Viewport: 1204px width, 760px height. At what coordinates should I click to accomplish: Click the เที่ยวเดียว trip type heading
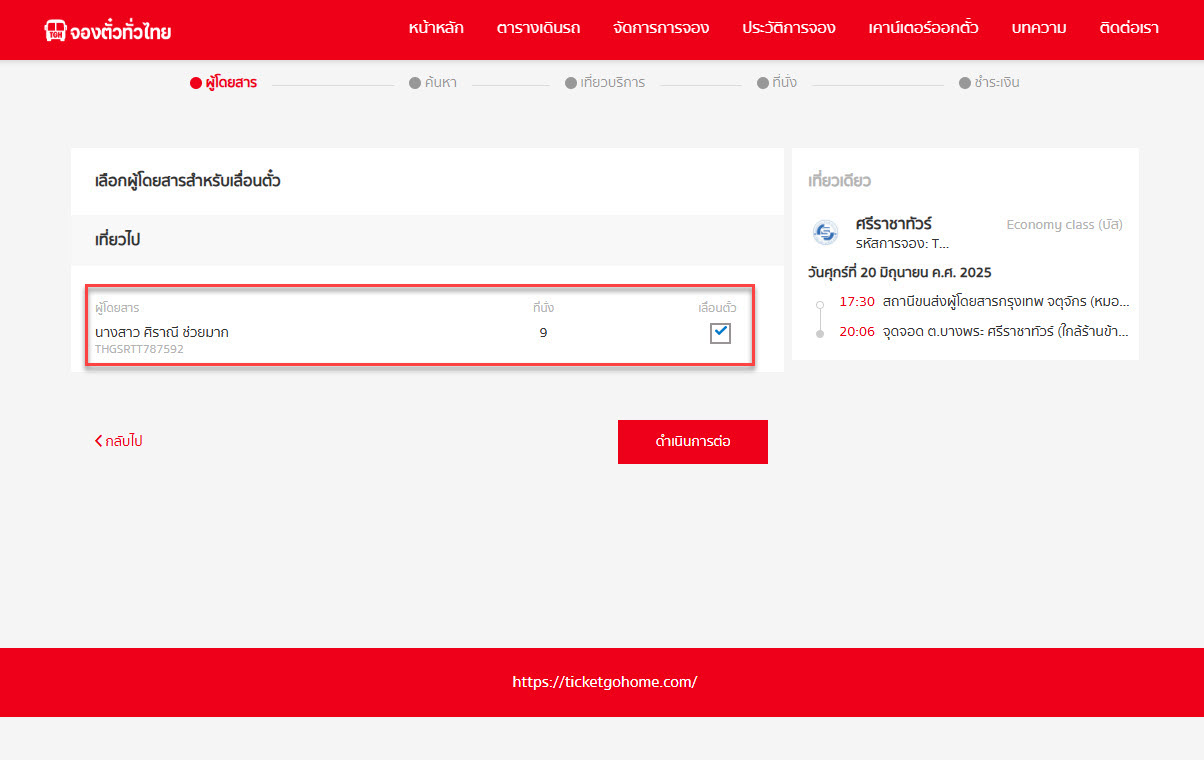(x=839, y=181)
